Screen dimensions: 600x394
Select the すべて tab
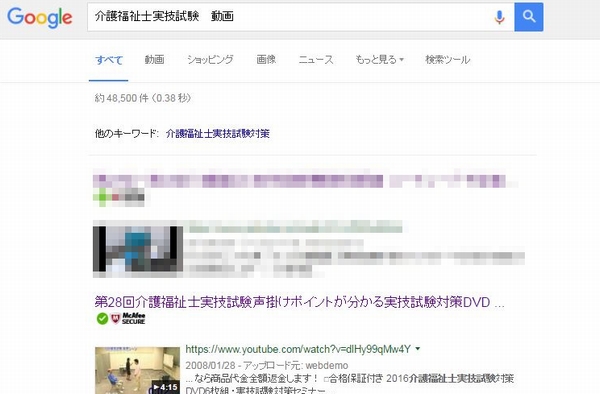[109, 60]
